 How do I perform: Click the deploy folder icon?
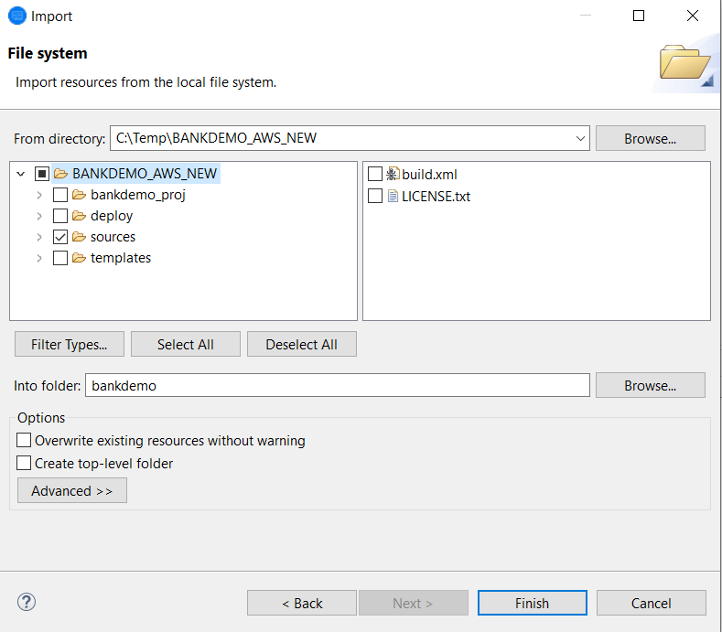[79, 216]
